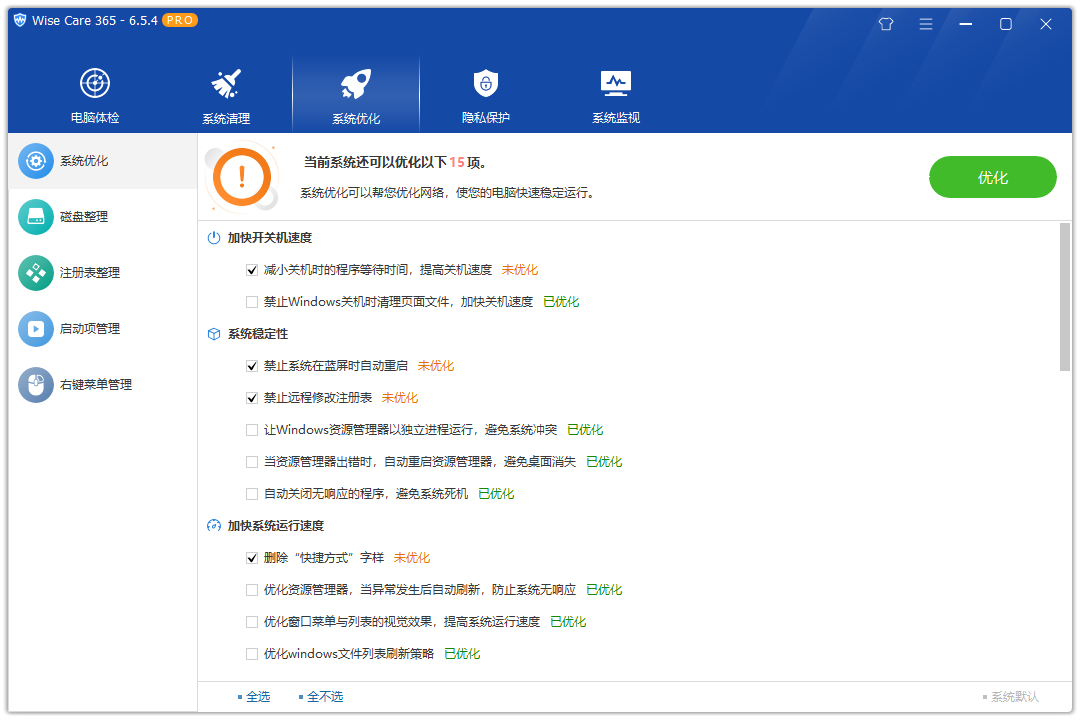The height and width of the screenshot is (720, 1080).
Task: Click the orange exclamation warning icon
Action: [242, 177]
